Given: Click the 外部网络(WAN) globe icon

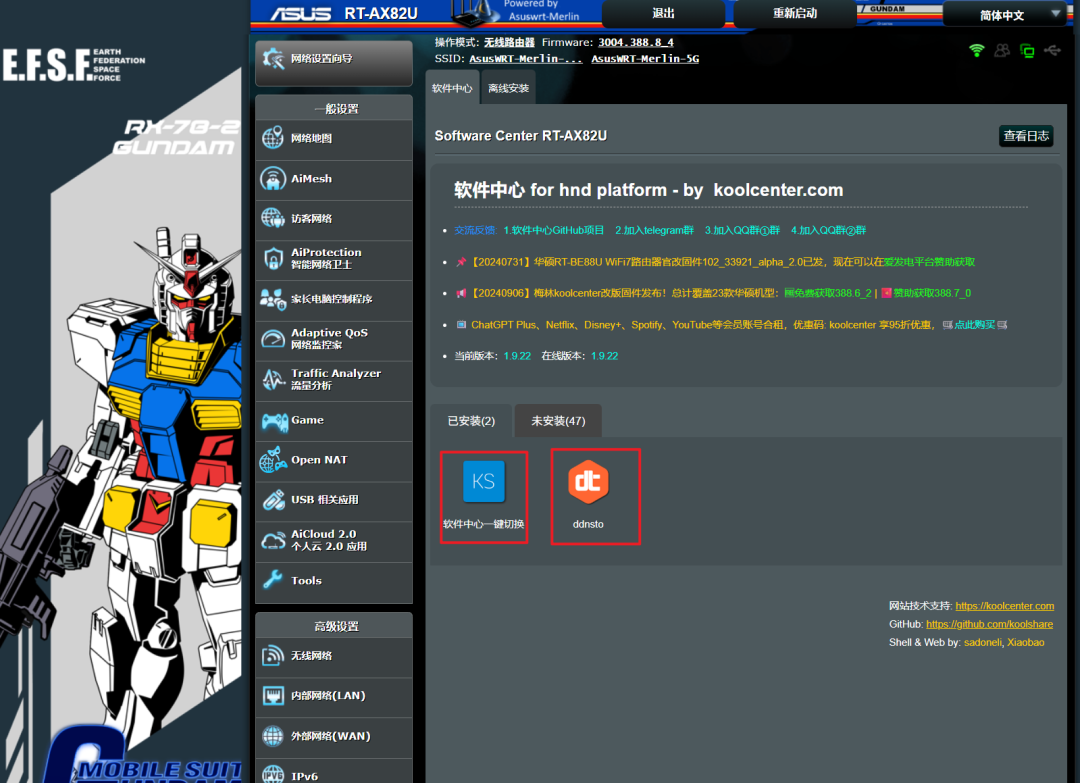Looking at the screenshot, I should (x=273, y=736).
